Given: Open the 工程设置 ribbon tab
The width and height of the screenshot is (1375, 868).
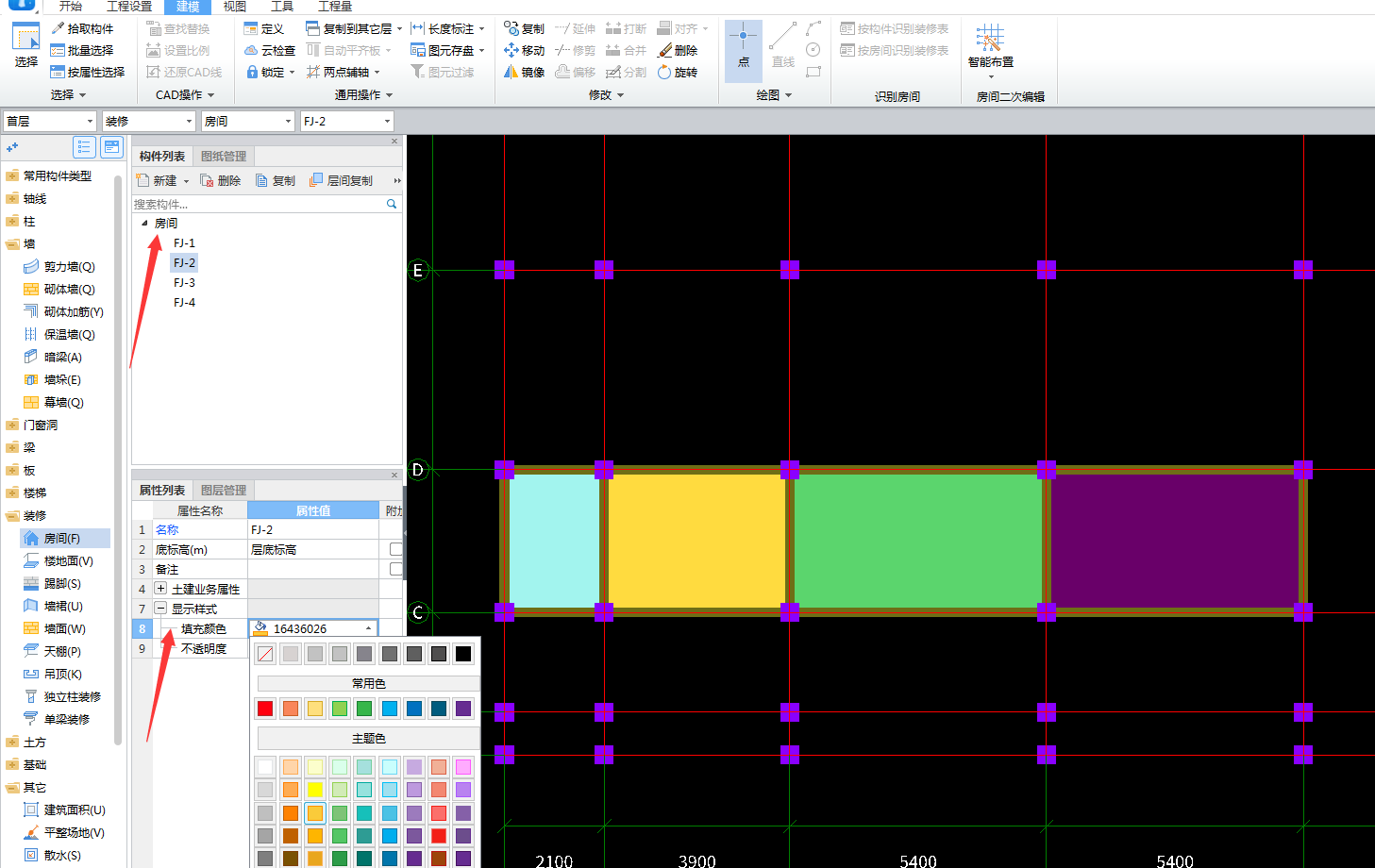Looking at the screenshot, I should 129,7.
